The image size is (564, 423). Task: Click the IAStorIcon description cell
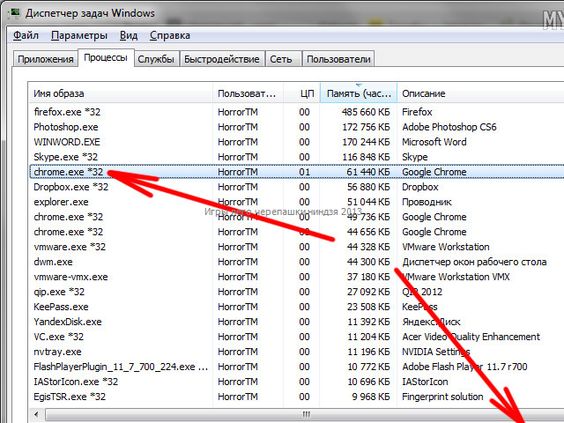(x=425, y=382)
